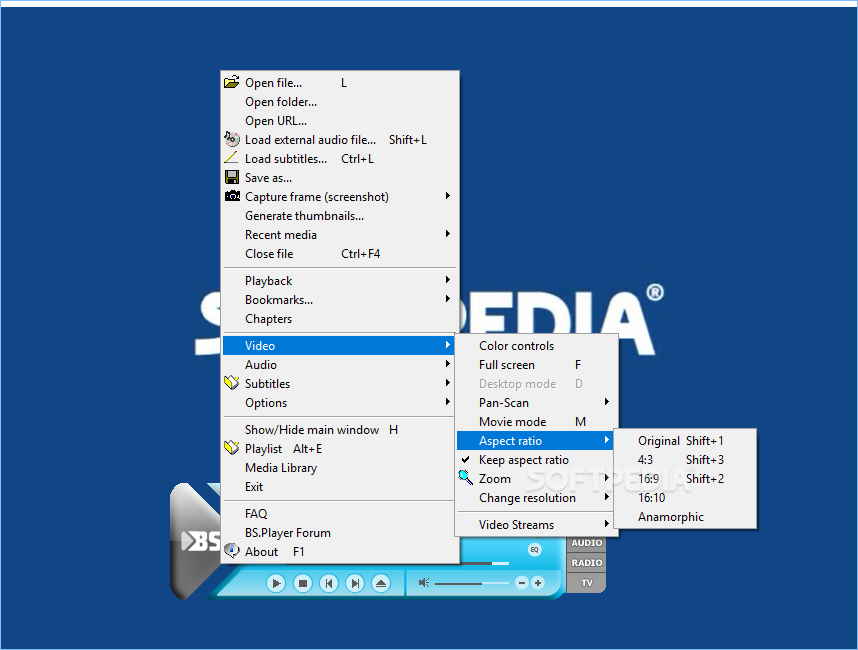Expand Capture frame (screenshot) submenu arrow
The width and height of the screenshot is (858, 650).
448,196
